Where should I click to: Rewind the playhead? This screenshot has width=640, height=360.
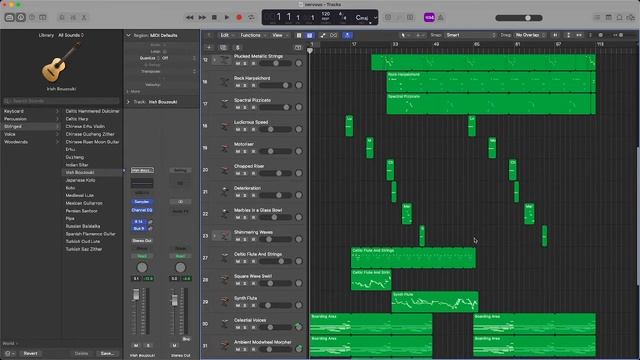(x=190, y=18)
